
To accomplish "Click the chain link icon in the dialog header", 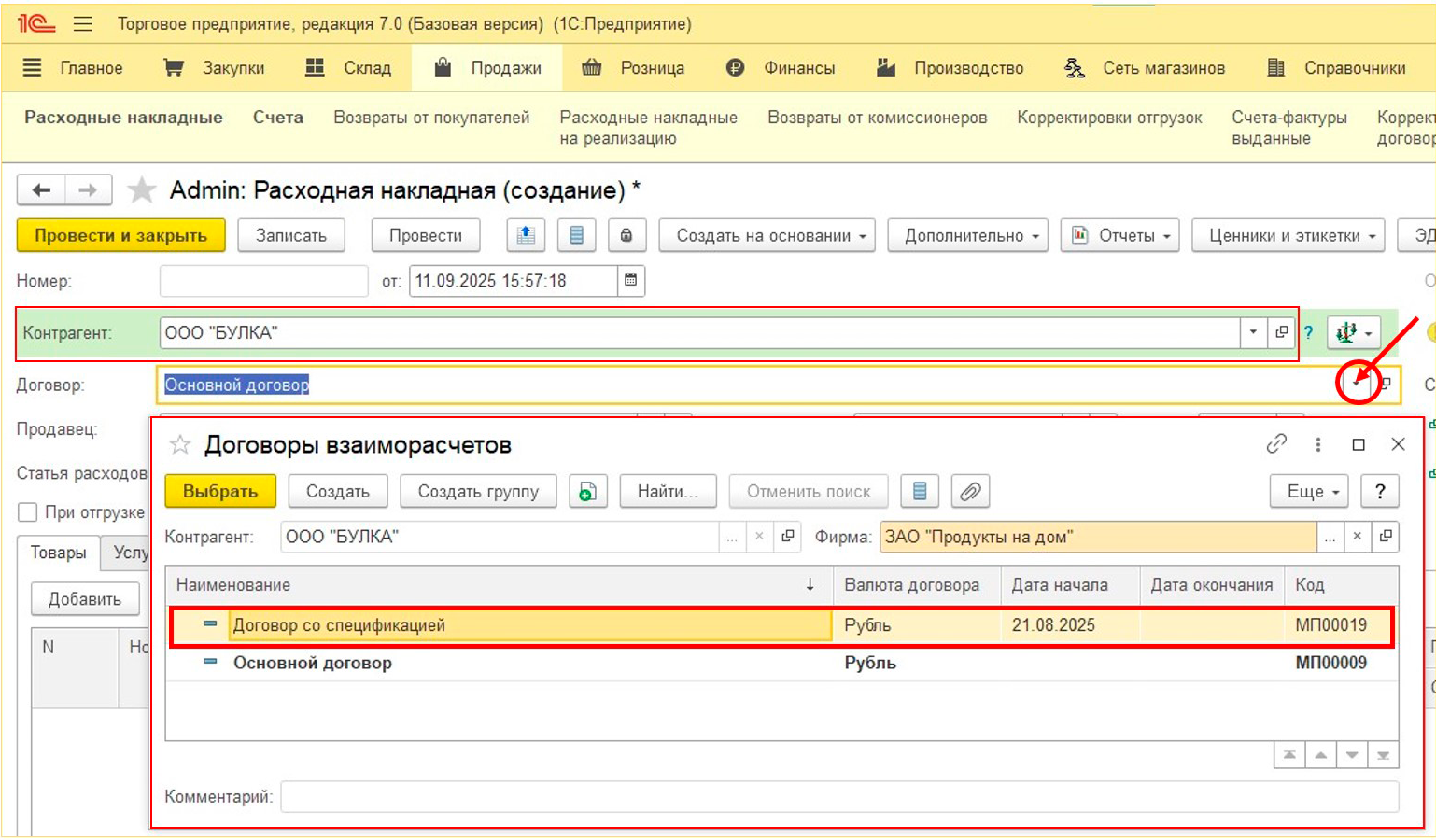I will [1276, 444].
